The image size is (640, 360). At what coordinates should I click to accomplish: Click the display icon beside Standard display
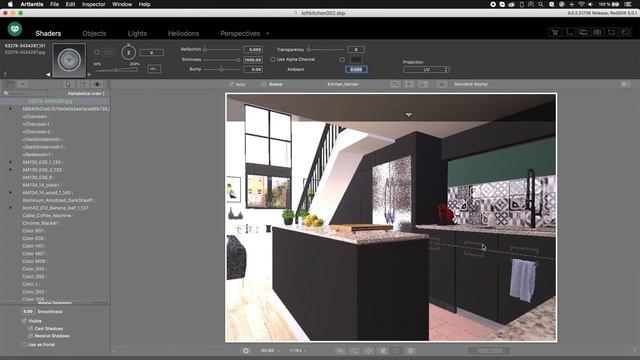(x=442, y=84)
